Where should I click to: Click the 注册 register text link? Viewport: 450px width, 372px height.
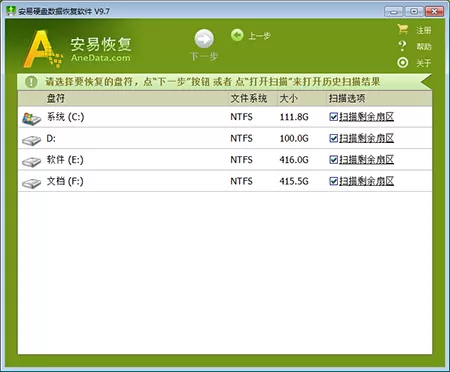(x=423, y=30)
